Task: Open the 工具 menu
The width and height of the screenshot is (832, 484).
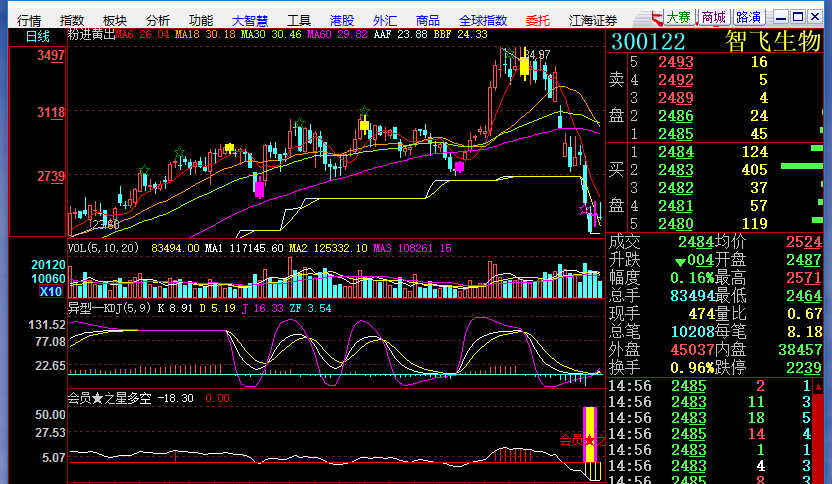Action: tap(299, 20)
